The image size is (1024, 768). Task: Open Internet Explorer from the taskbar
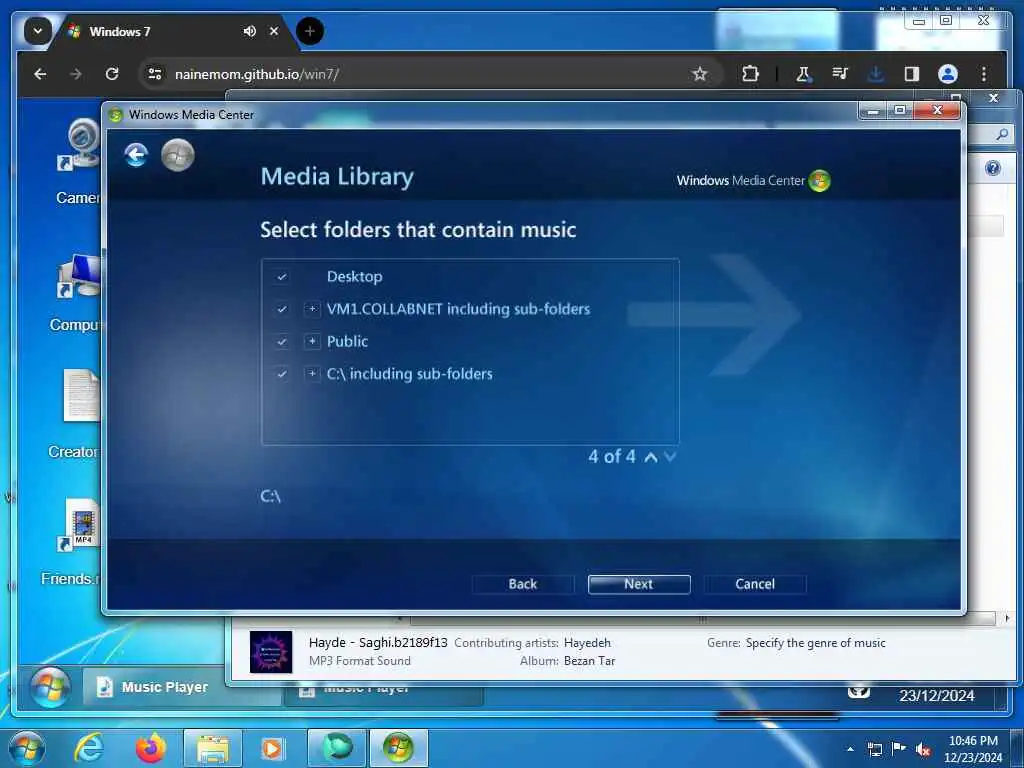89,748
